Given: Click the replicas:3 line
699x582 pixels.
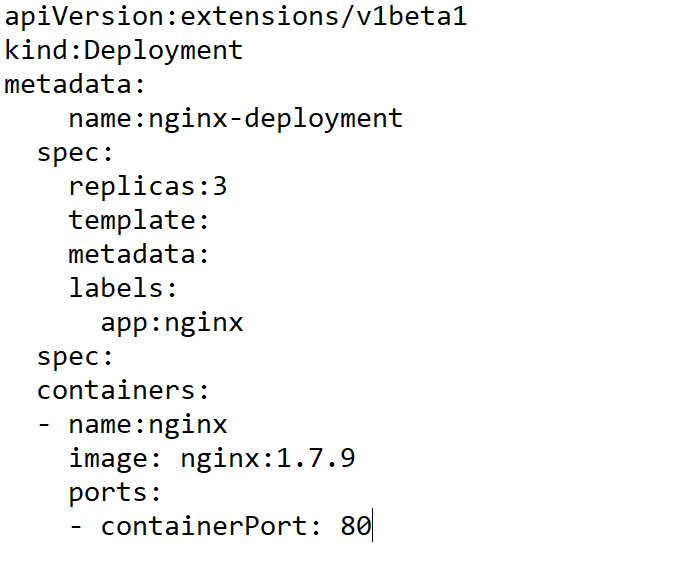Looking at the screenshot, I should coord(148,187).
